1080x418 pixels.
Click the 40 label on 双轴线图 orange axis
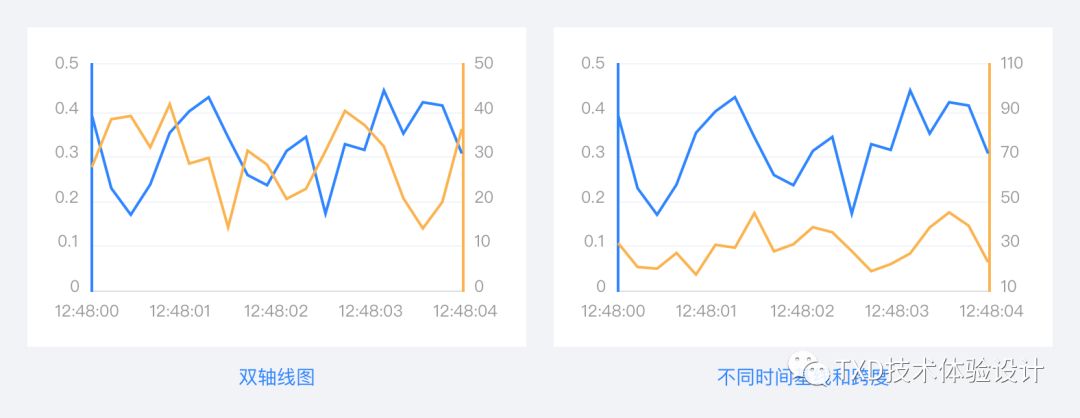484,109
